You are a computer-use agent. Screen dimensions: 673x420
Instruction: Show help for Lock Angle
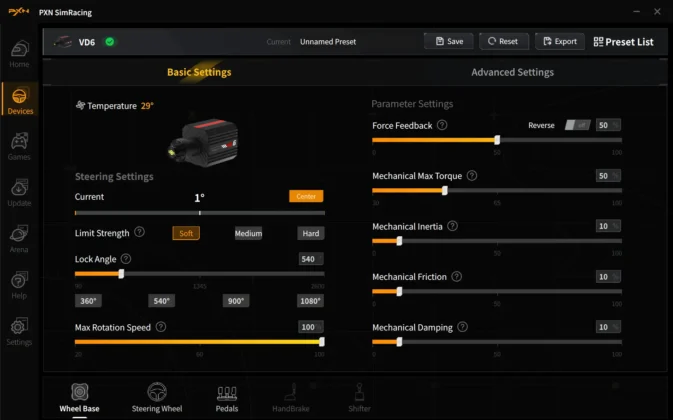click(x=126, y=259)
